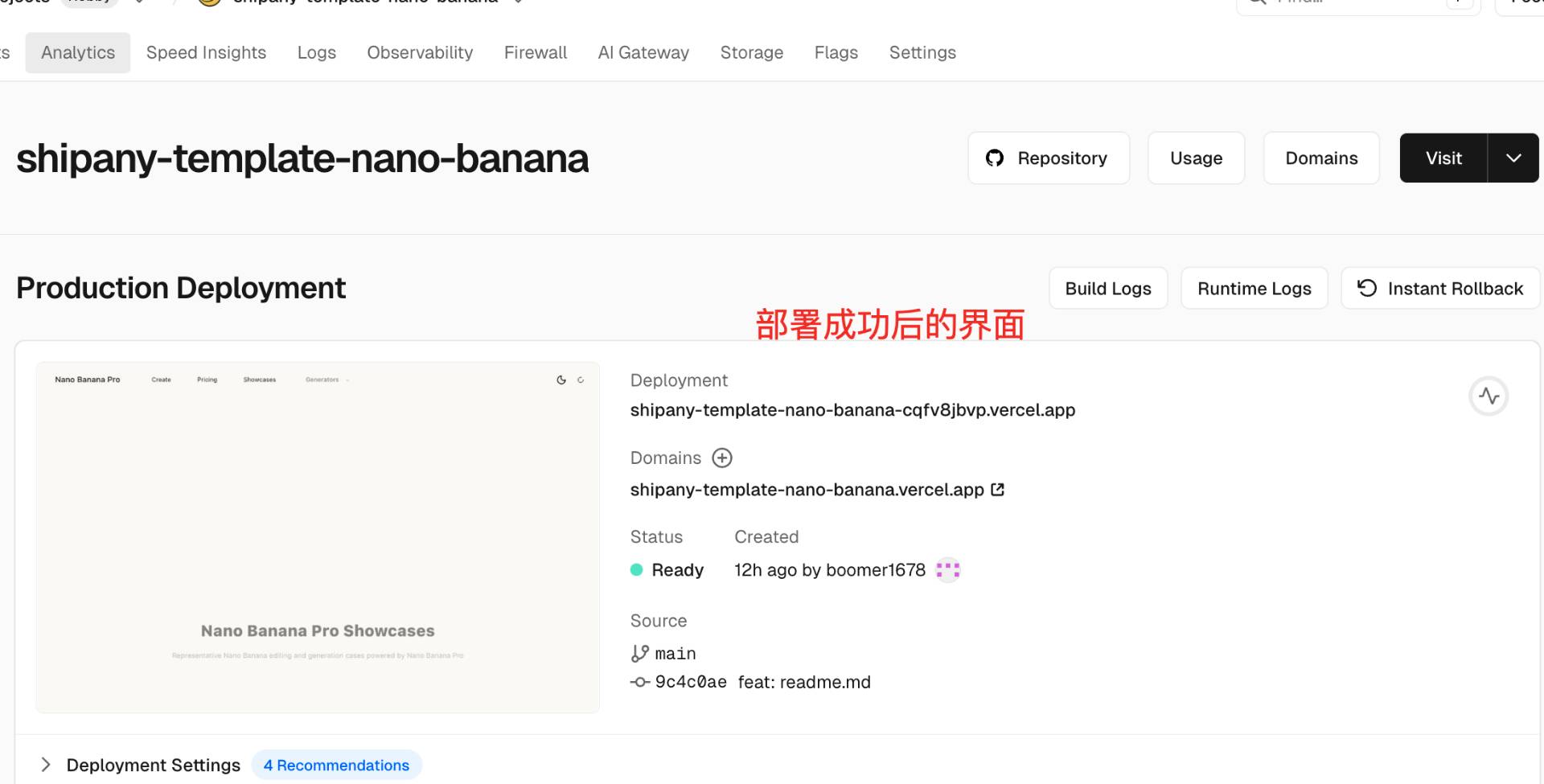Open the GitHub Repository button
This screenshot has width=1544, height=784.
tap(1048, 158)
